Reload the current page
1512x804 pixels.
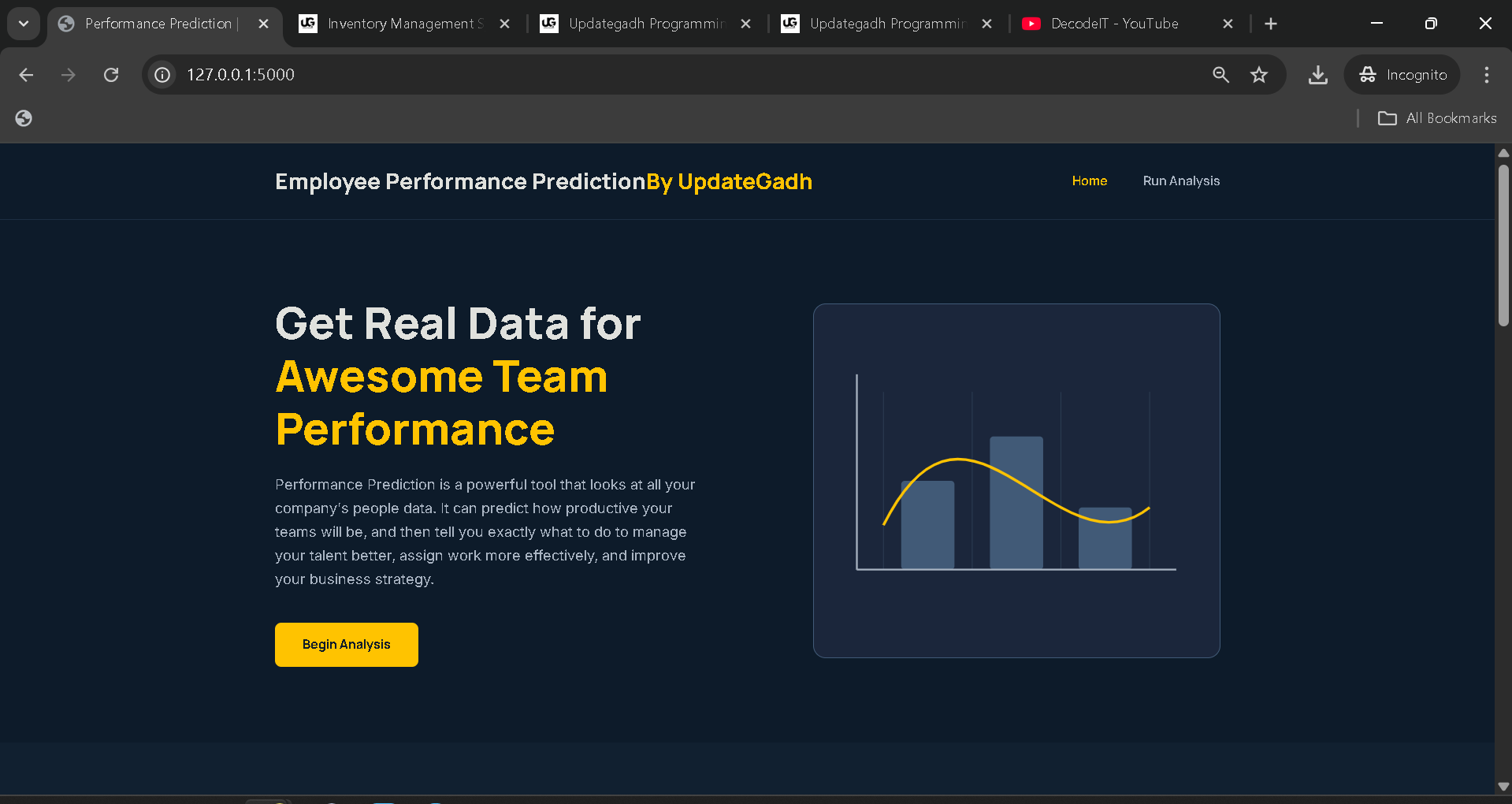click(111, 75)
